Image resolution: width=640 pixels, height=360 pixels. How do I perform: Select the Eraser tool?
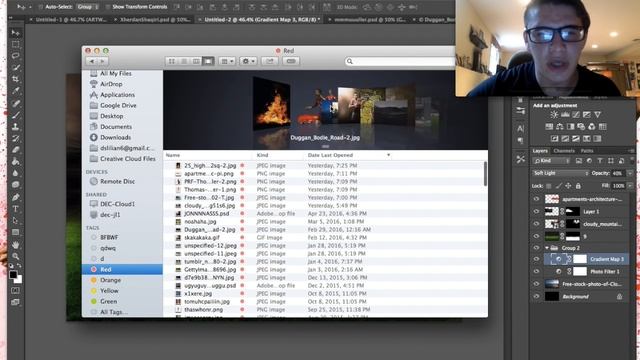[16, 150]
